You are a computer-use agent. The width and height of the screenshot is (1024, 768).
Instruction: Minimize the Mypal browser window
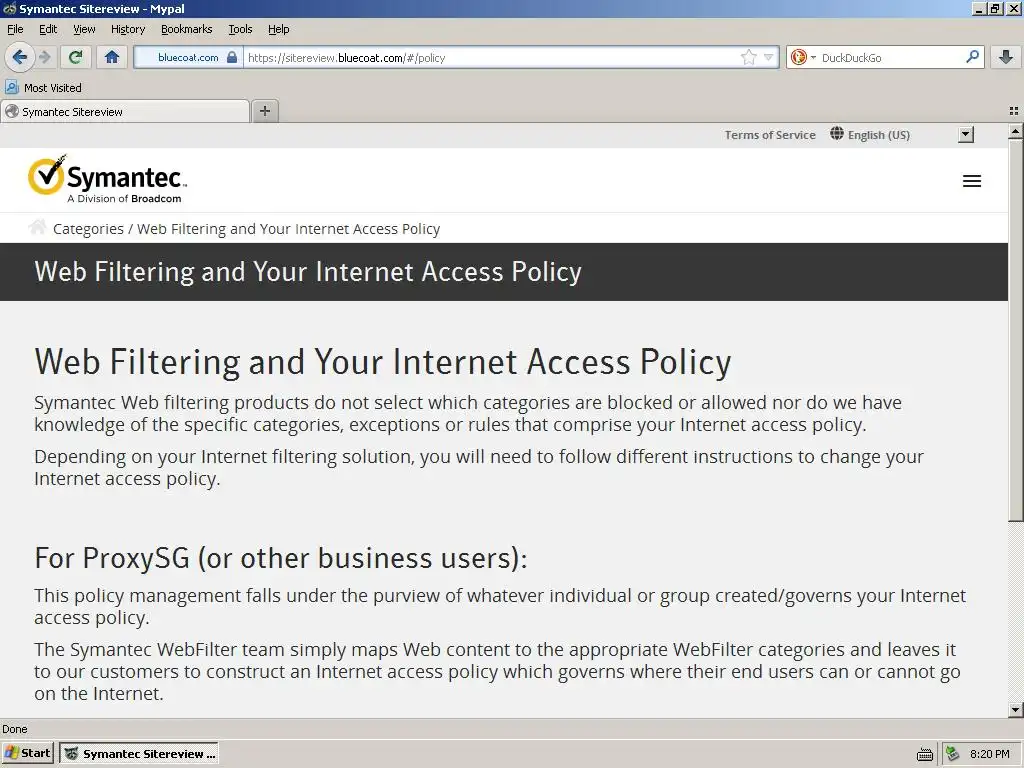click(x=979, y=8)
